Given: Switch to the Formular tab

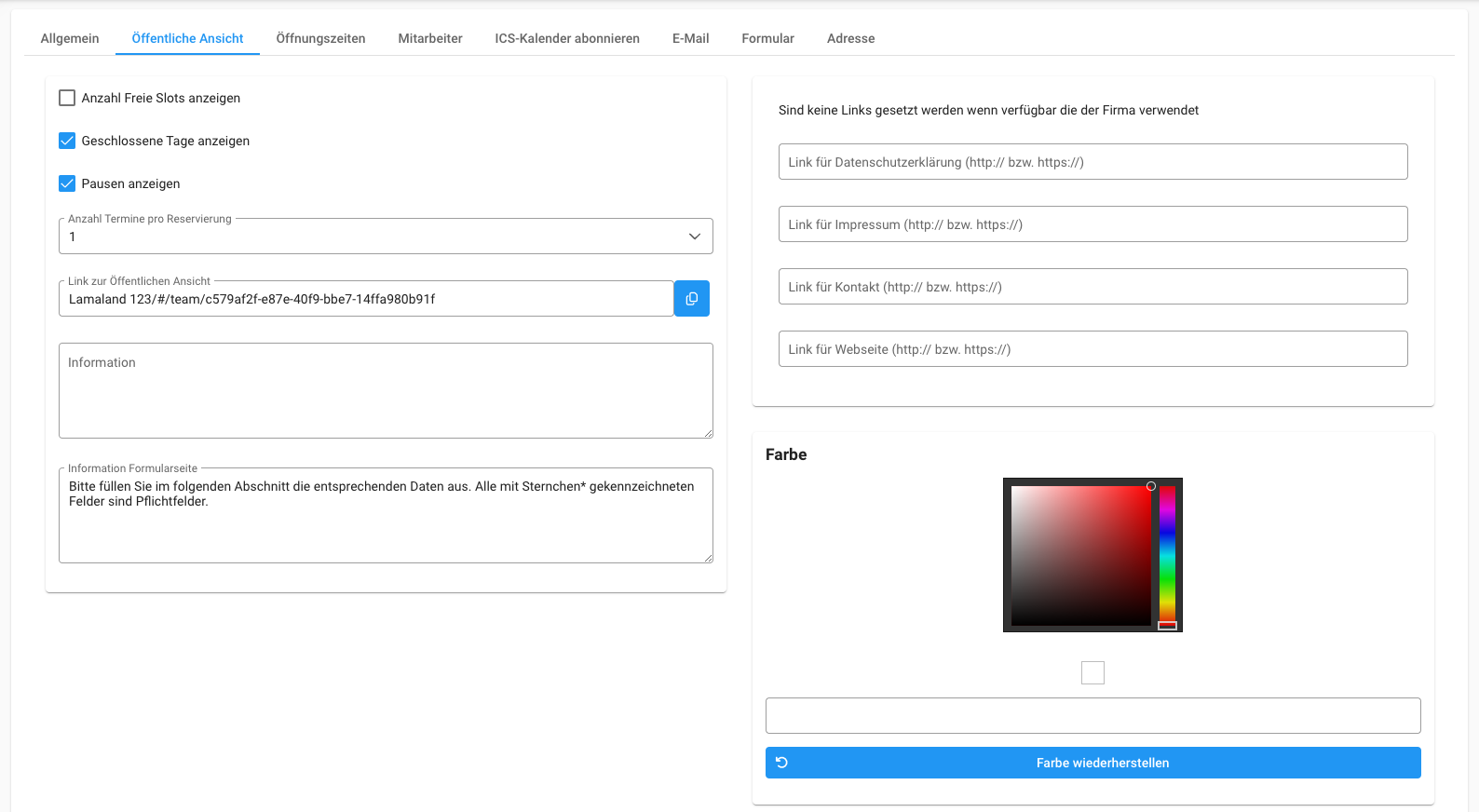Looking at the screenshot, I should pos(767,38).
